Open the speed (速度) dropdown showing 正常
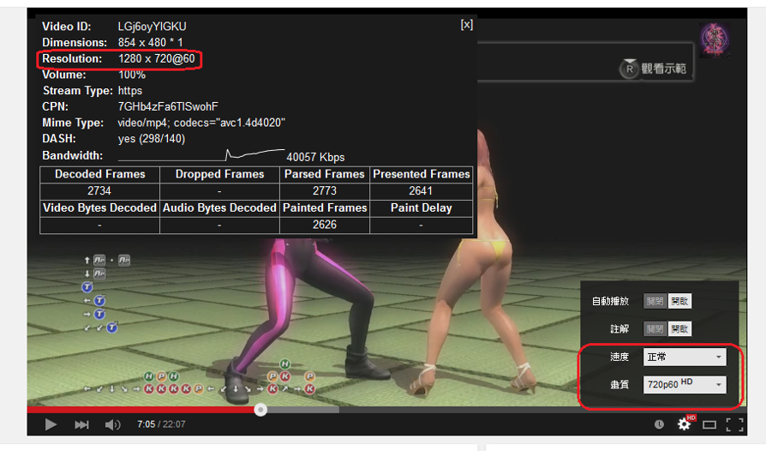Image resolution: width=766 pixels, height=451 pixels. pyautogui.click(x=684, y=357)
